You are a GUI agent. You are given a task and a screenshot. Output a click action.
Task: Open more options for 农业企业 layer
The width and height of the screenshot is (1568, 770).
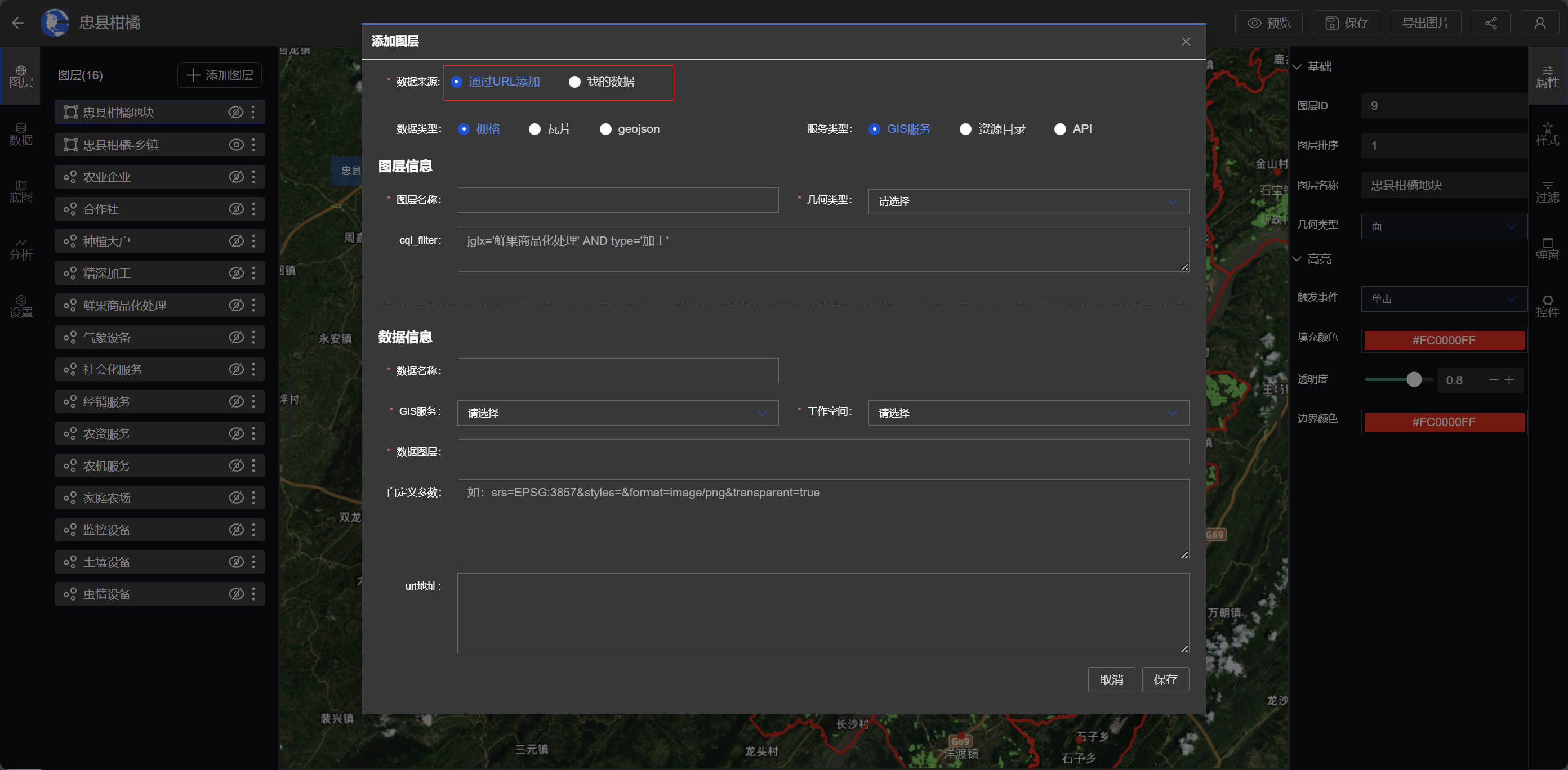tap(253, 177)
